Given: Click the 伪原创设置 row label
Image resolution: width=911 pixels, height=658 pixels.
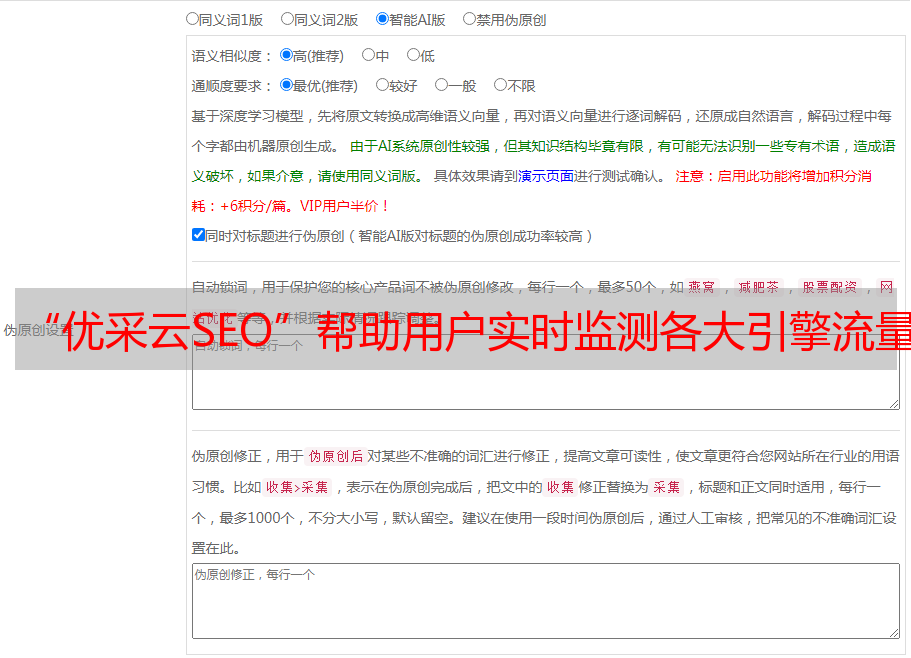Looking at the screenshot, I should pyautogui.click(x=38, y=330).
